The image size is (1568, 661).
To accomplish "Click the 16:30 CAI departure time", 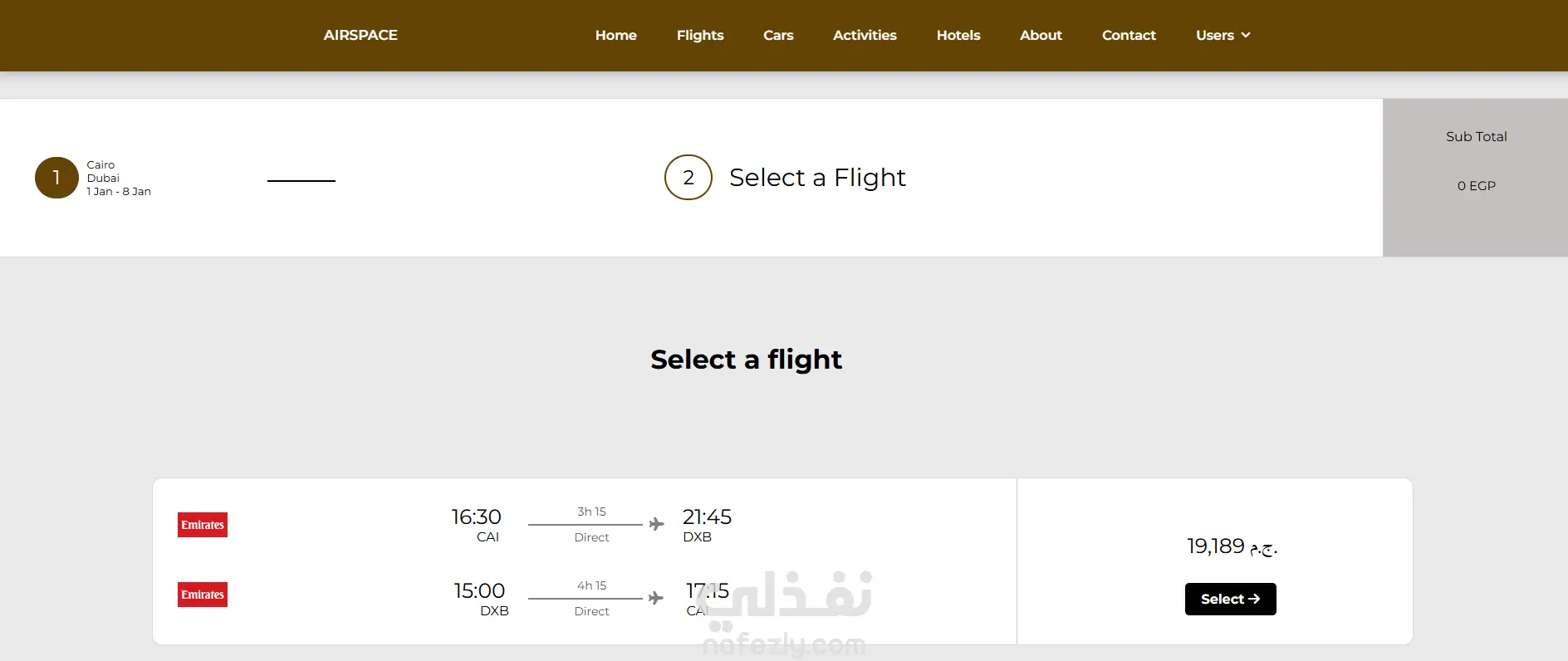I will click(x=477, y=517).
